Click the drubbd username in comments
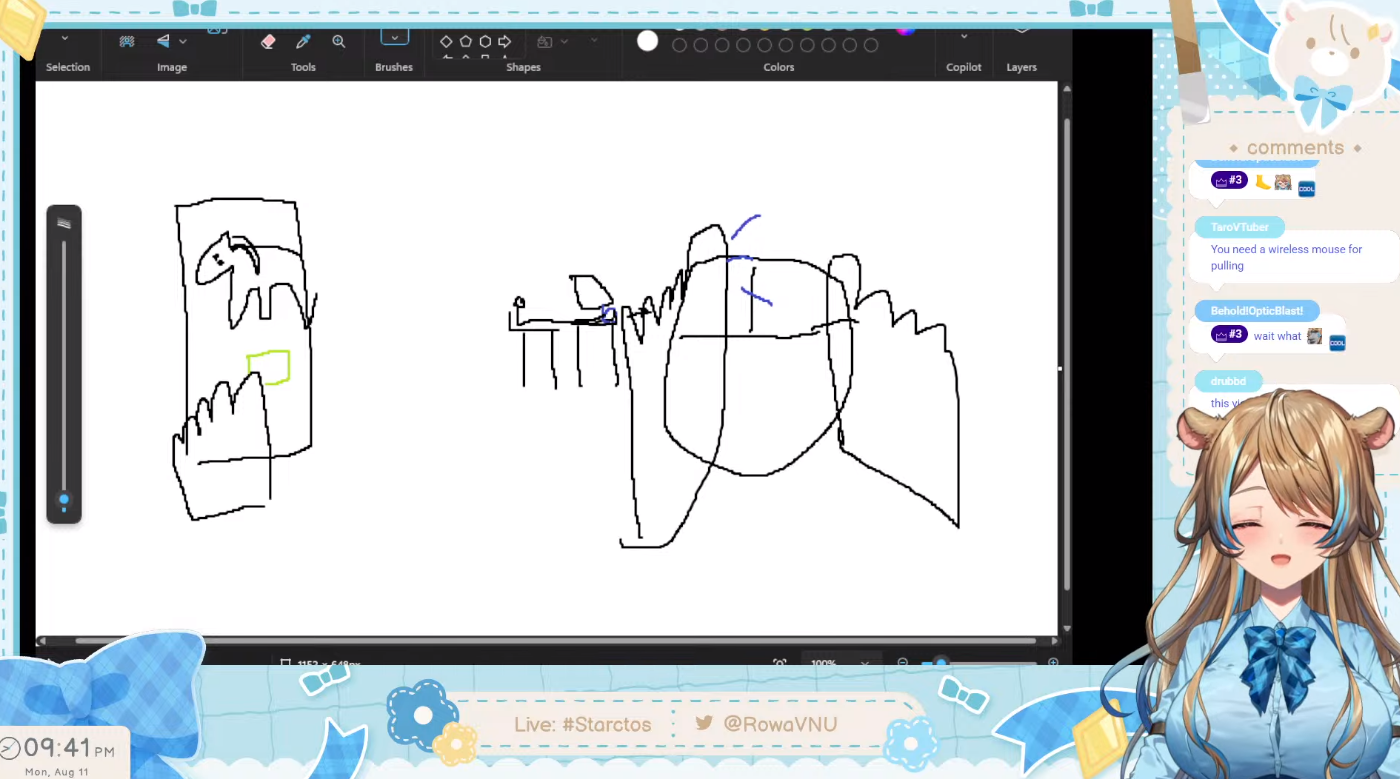Viewport: 1400px width, 779px height. [1228, 381]
